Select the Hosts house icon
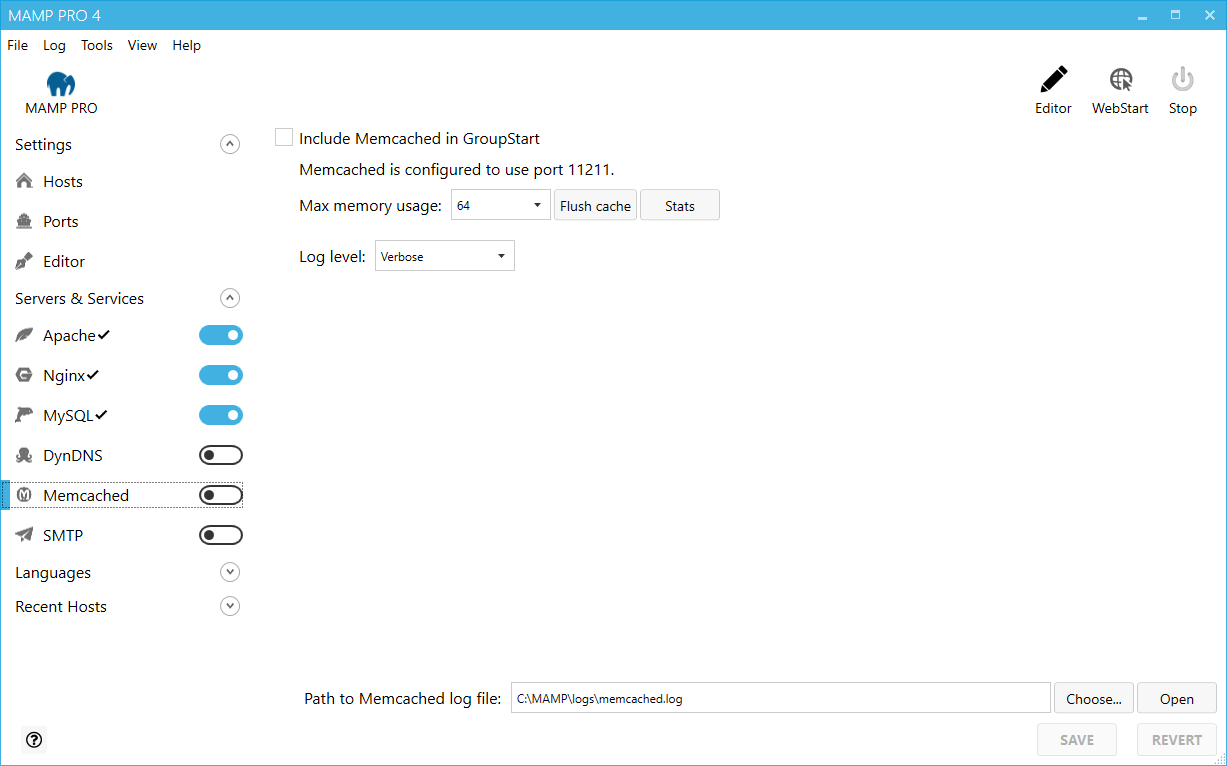The image size is (1227, 766). click(25, 181)
